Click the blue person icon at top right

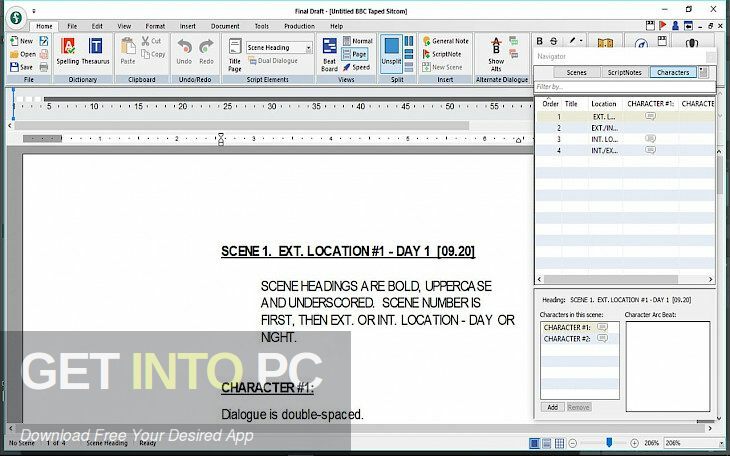[675, 26]
